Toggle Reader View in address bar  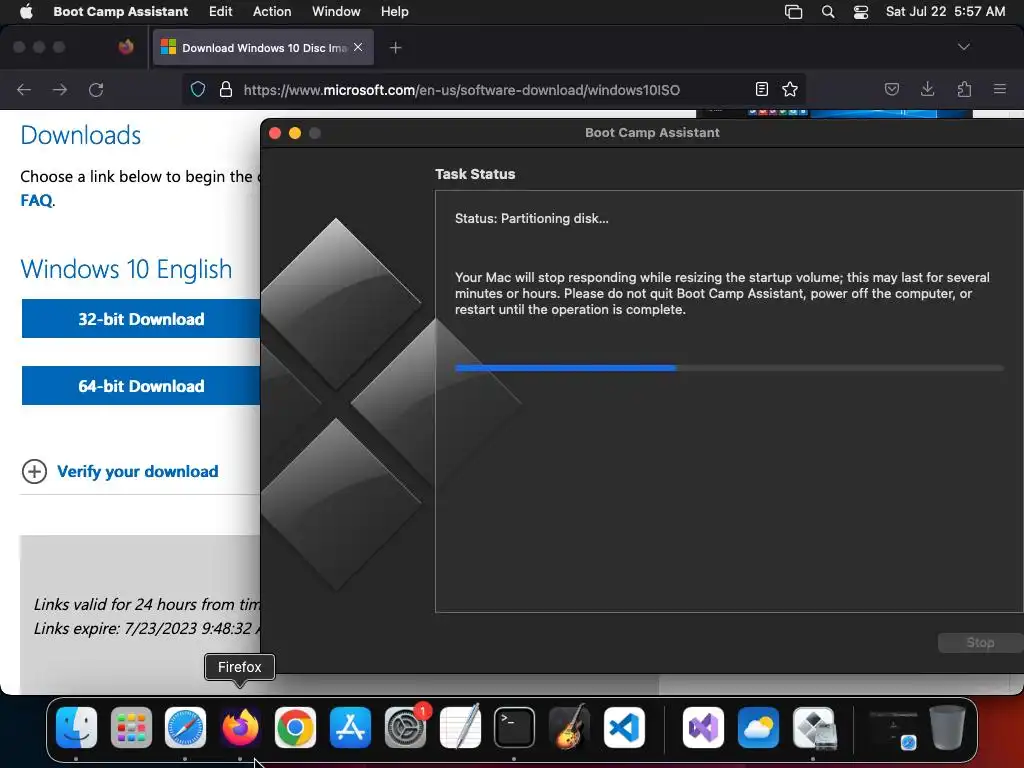click(x=761, y=89)
